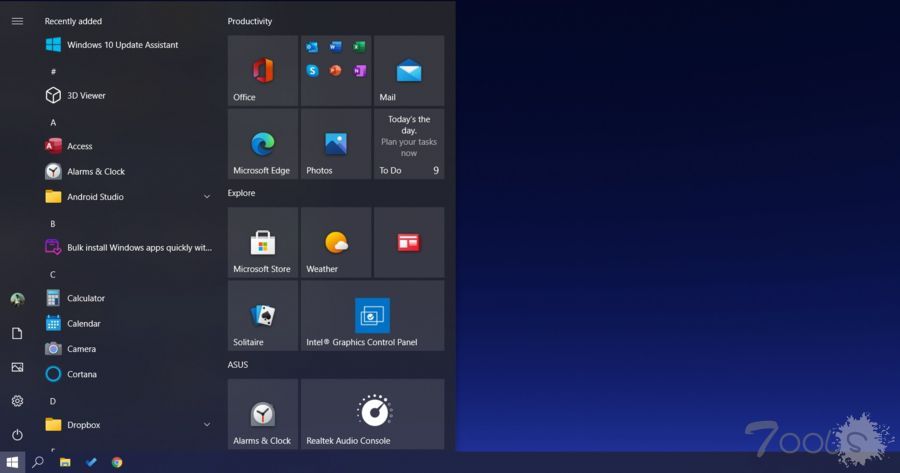This screenshot has height=473, width=900.
Task: Open the Weather tile
Action: pyautogui.click(x=336, y=243)
